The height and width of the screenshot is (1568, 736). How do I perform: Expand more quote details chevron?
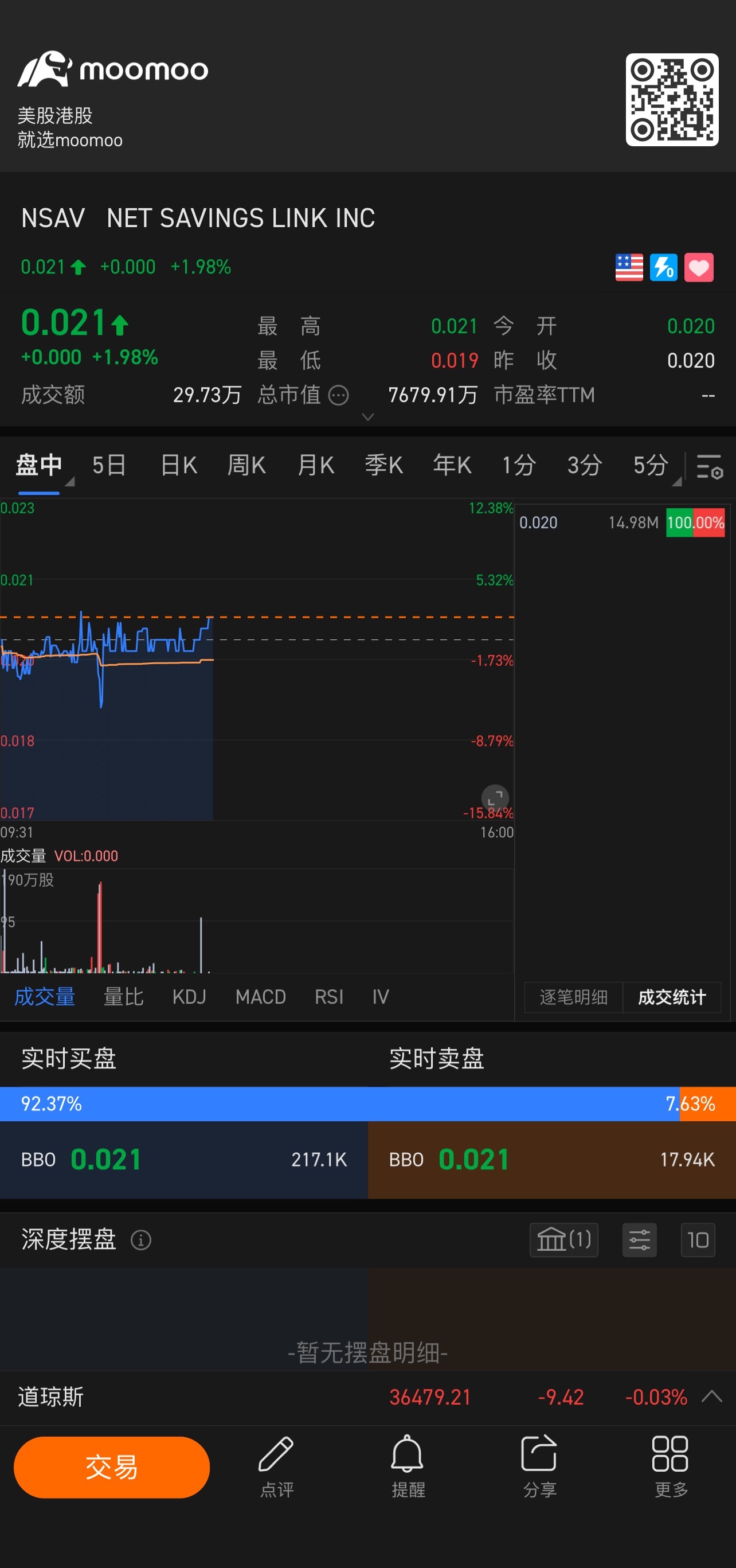coord(367,417)
